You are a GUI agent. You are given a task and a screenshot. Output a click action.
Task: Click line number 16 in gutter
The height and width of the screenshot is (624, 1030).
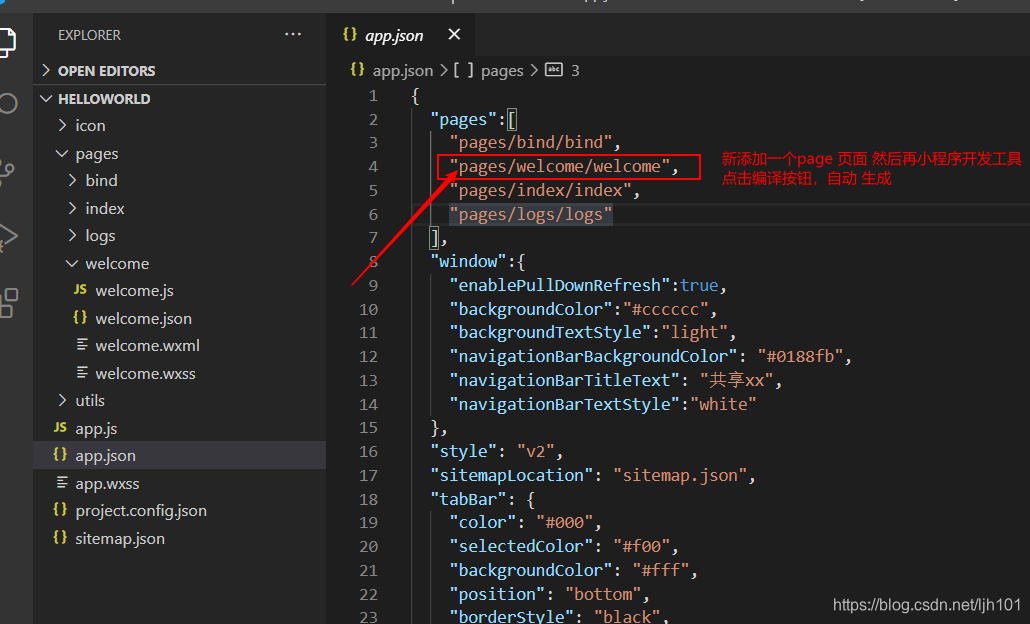coord(369,451)
